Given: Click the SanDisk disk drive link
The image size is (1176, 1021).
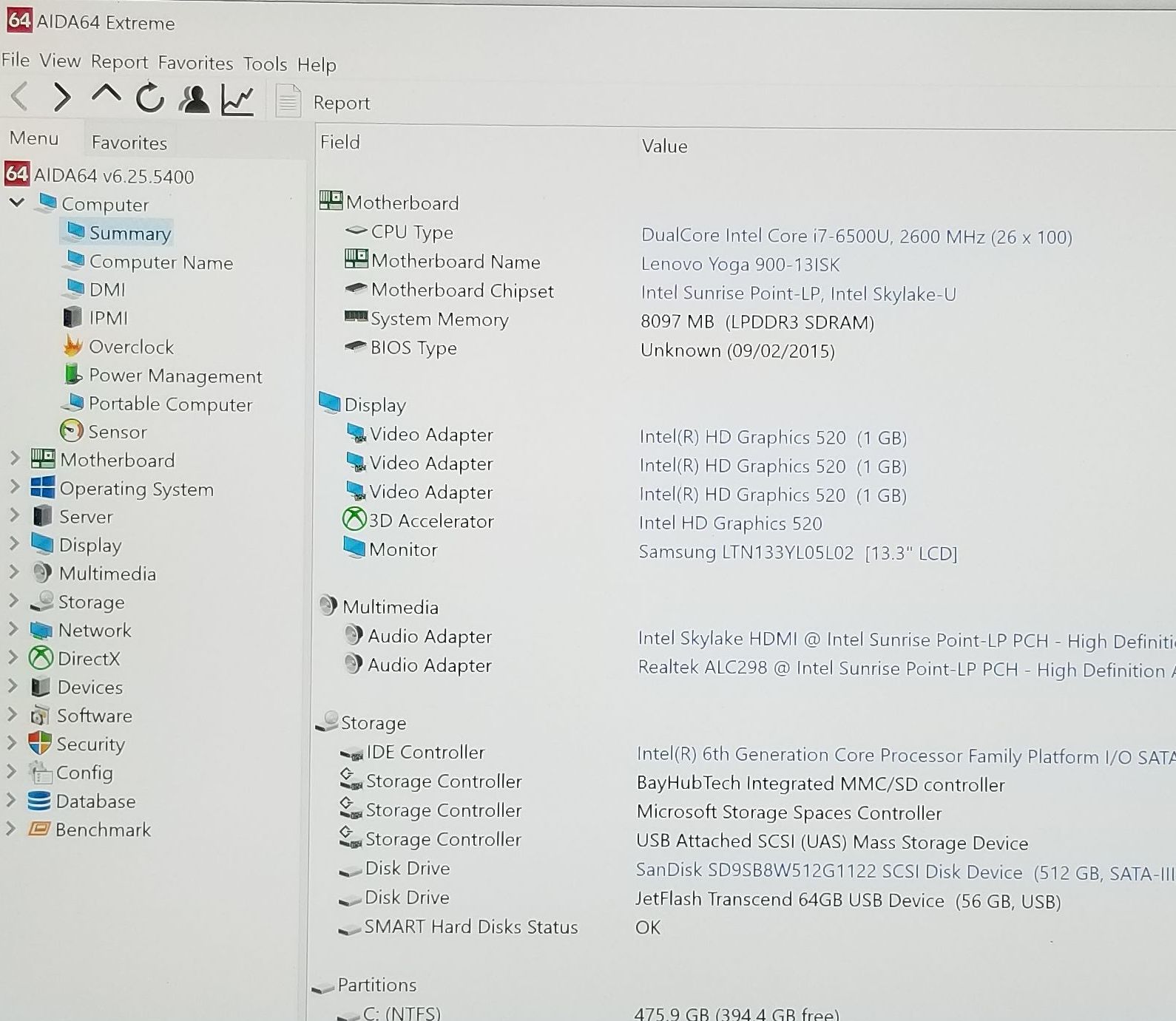Looking at the screenshot, I should [x=828, y=872].
